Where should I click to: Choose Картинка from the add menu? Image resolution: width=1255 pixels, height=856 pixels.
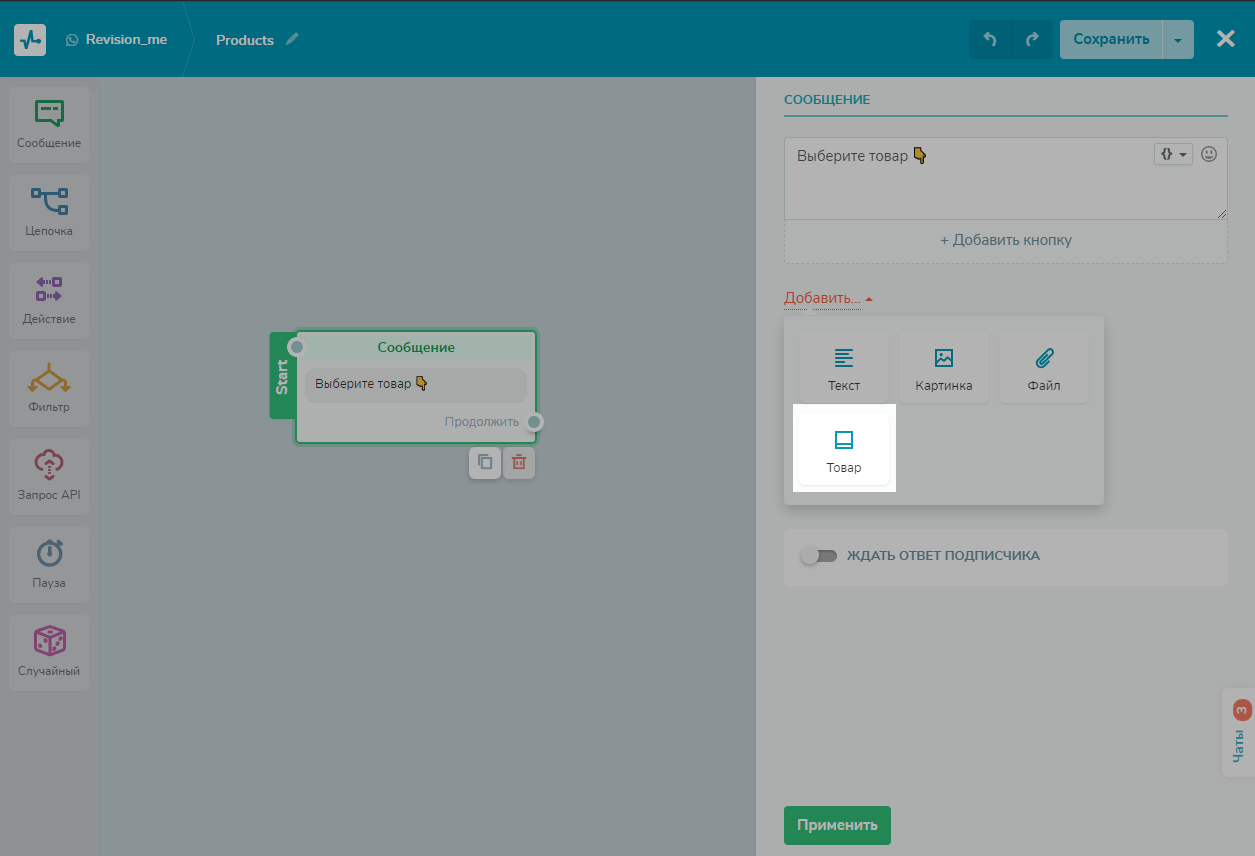tap(944, 368)
